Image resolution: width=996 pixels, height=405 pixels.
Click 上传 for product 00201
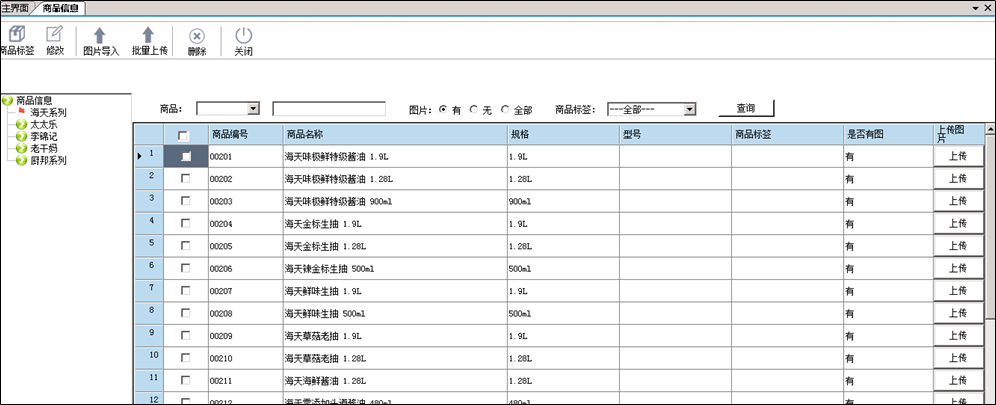pos(958,156)
